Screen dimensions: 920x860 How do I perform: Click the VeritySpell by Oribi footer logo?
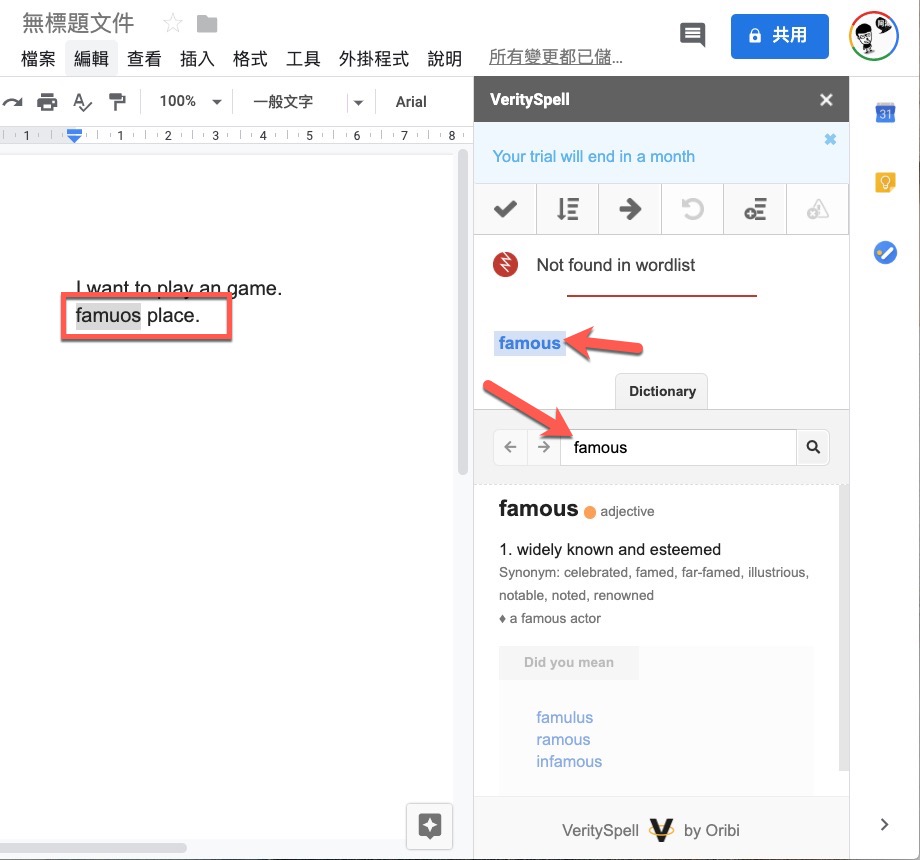pos(661,829)
